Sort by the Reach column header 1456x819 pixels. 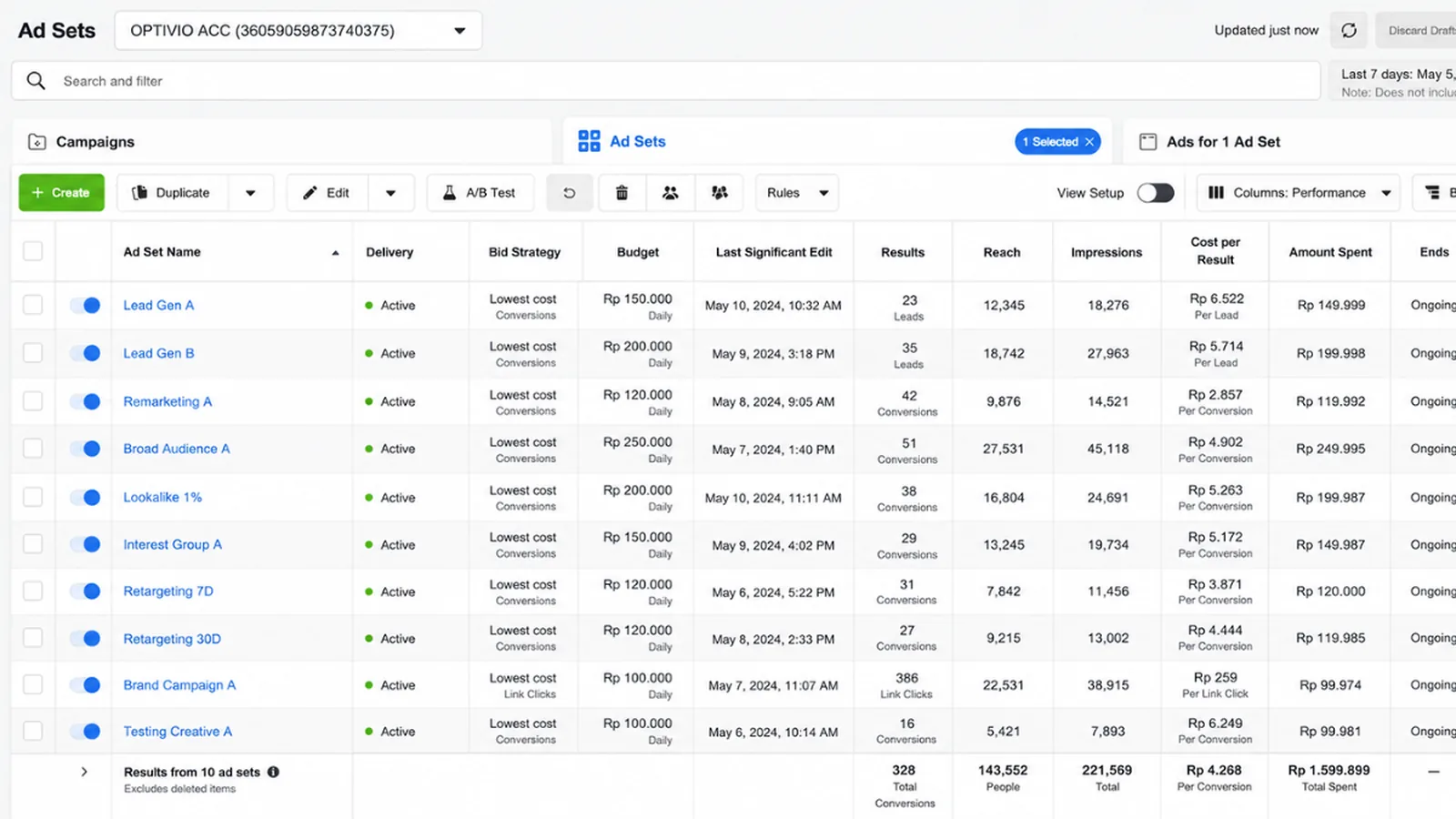pos(1002,252)
